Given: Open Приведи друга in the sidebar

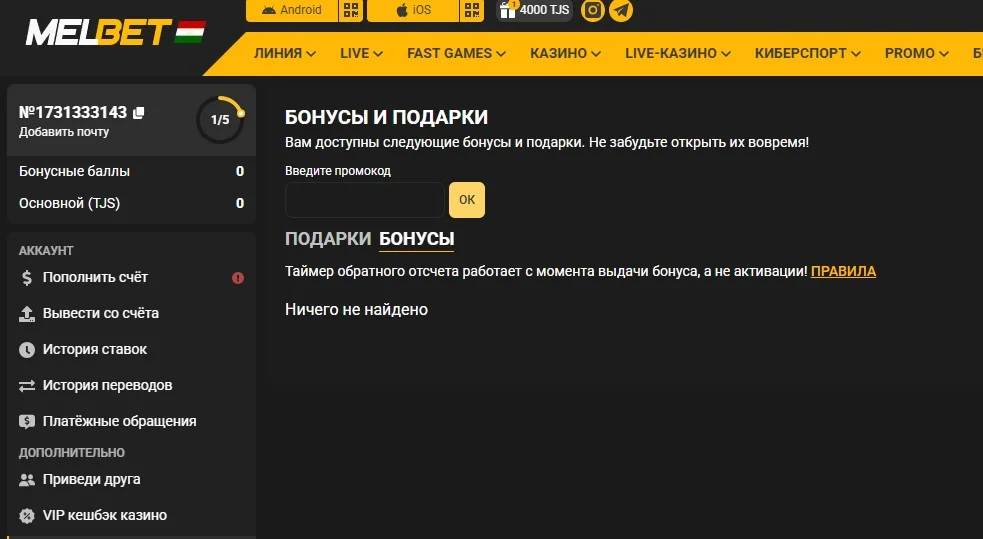Looking at the screenshot, I should 132,479.
